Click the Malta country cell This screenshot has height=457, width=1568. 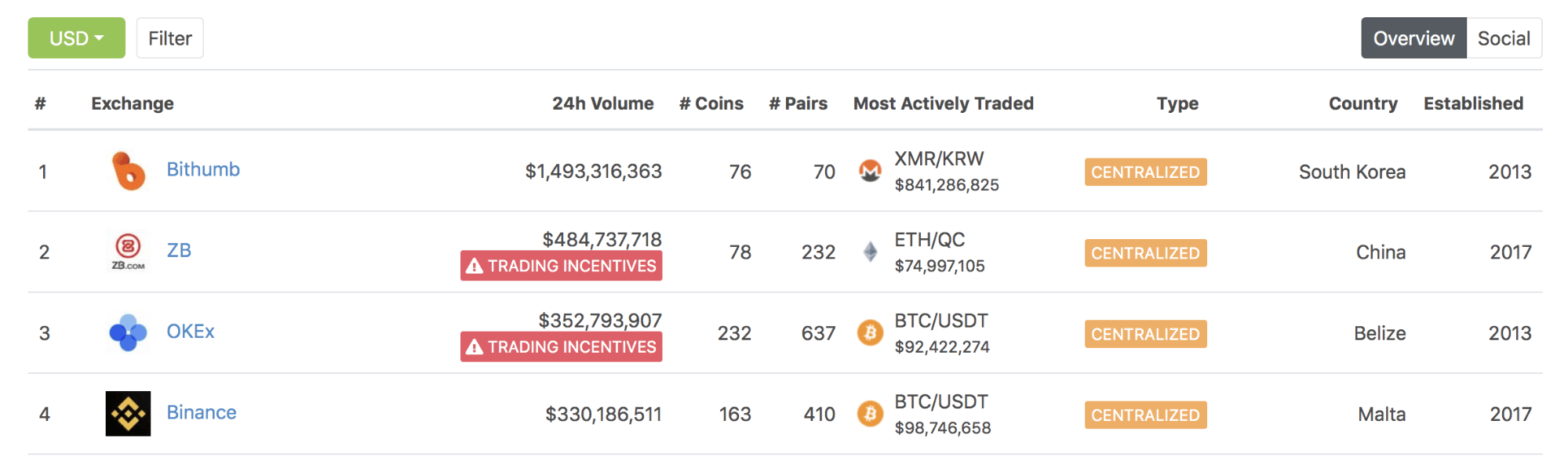tap(1381, 414)
